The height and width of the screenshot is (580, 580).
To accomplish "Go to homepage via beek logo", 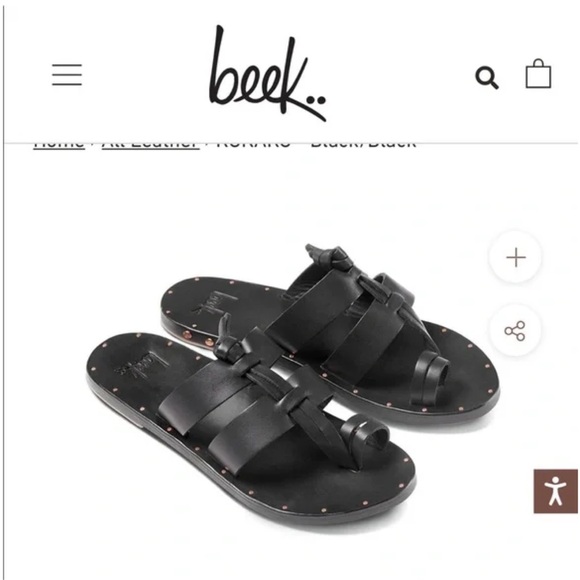I will 268,73.
